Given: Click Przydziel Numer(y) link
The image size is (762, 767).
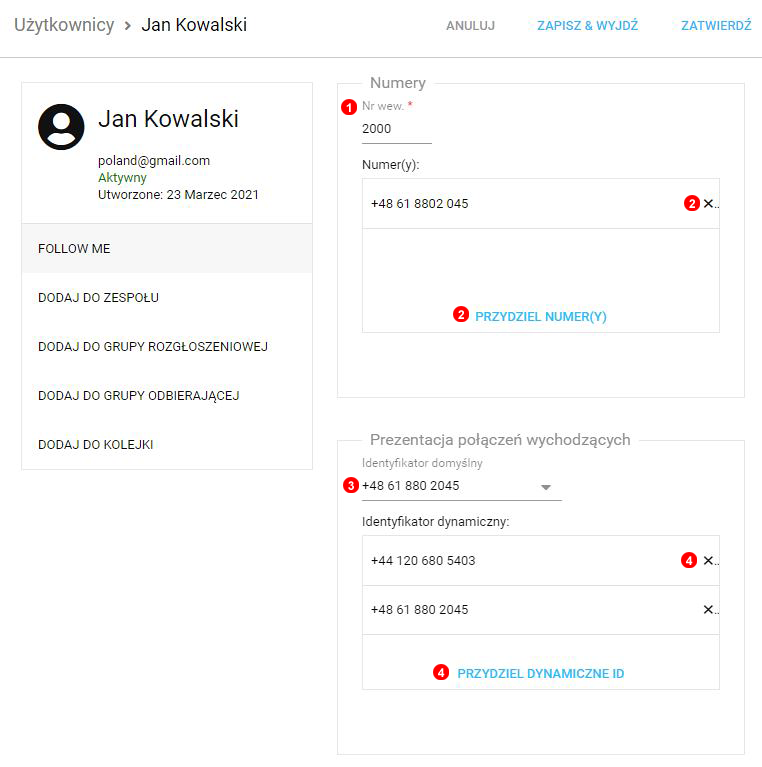Looking at the screenshot, I should [x=540, y=316].
